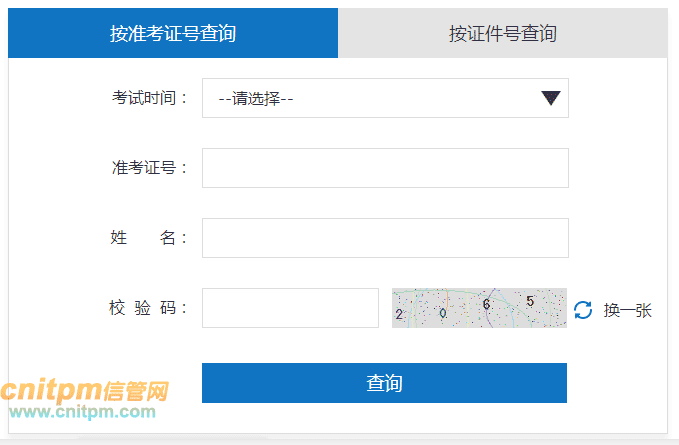Click the 校验码 field label
Viewport: 679px width, 445px height.
tap(149, 308)
